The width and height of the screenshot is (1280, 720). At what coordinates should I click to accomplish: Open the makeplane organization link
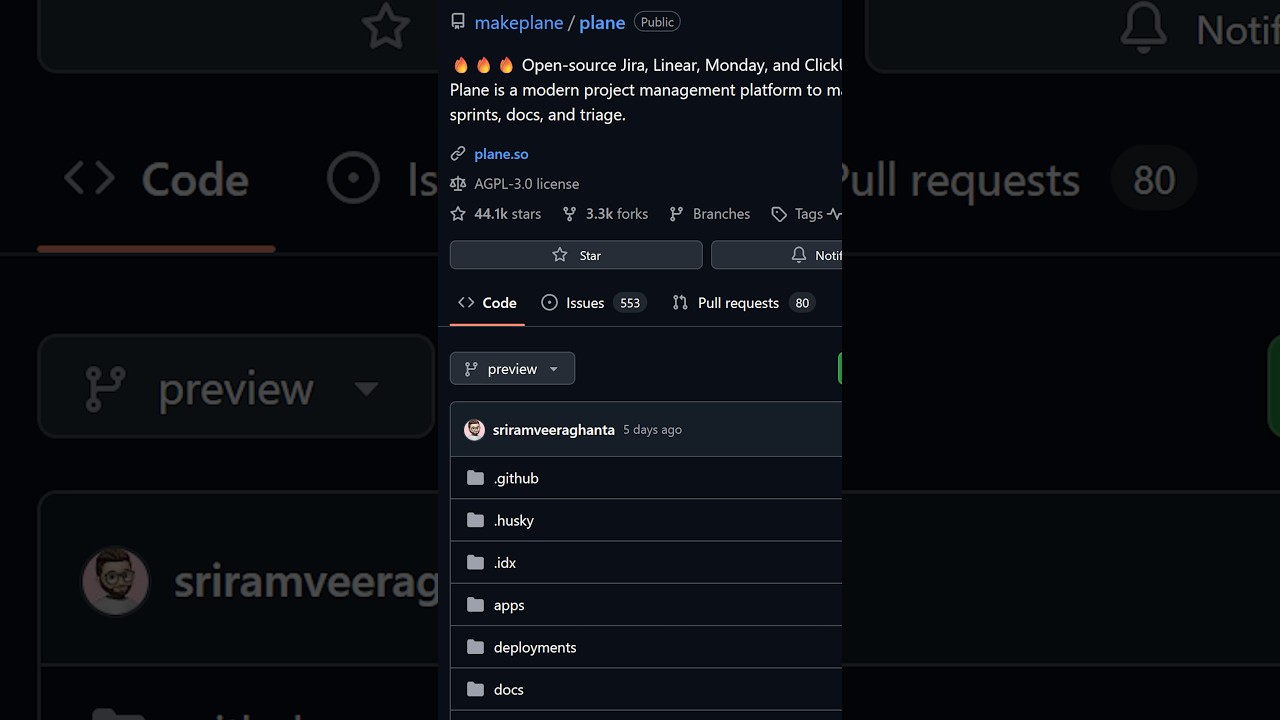click(518, 22)
